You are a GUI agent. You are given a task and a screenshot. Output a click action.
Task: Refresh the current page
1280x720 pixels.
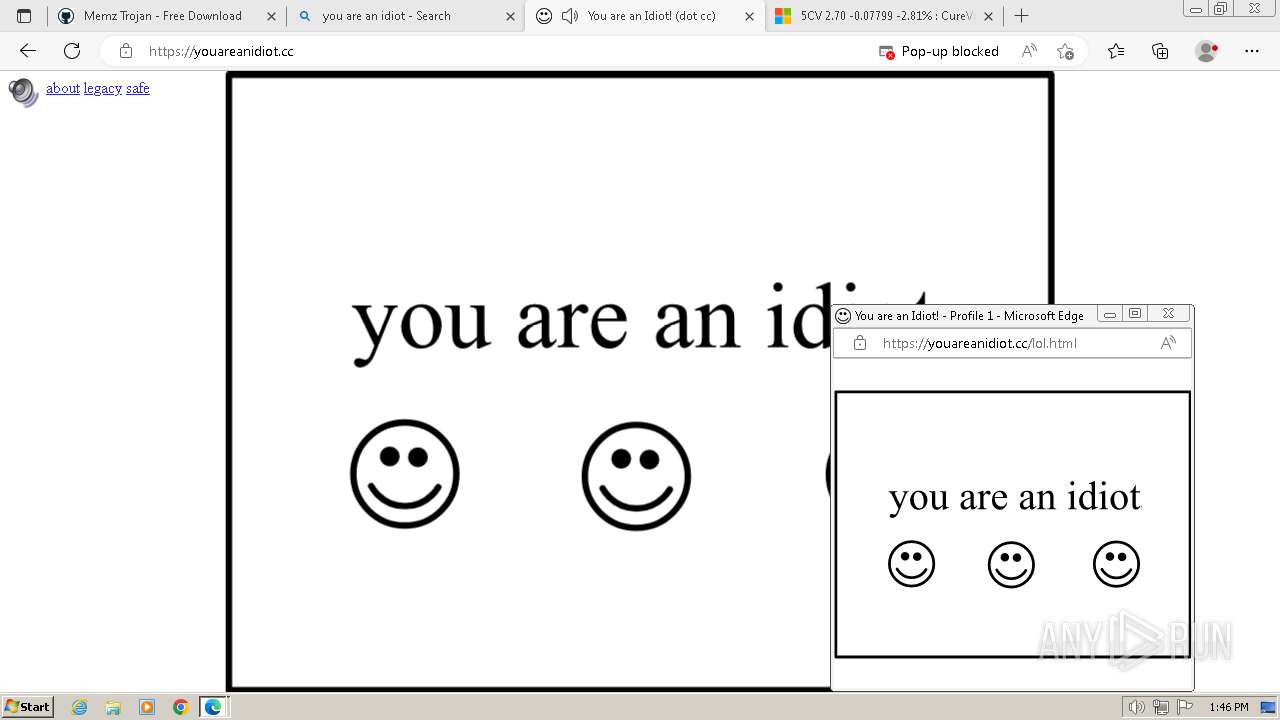coord(72,51)
